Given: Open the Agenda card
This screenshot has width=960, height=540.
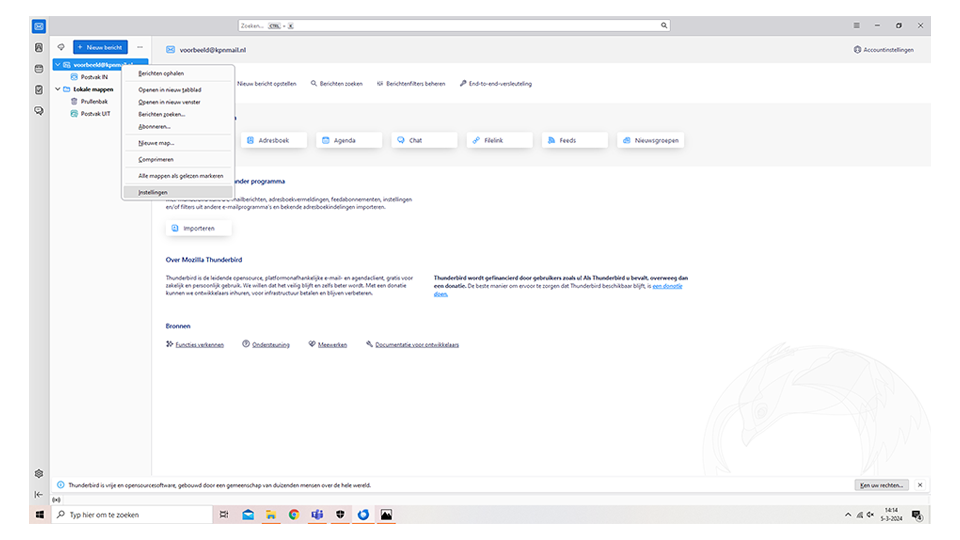Looking at the screenshot, I should 349,140.
